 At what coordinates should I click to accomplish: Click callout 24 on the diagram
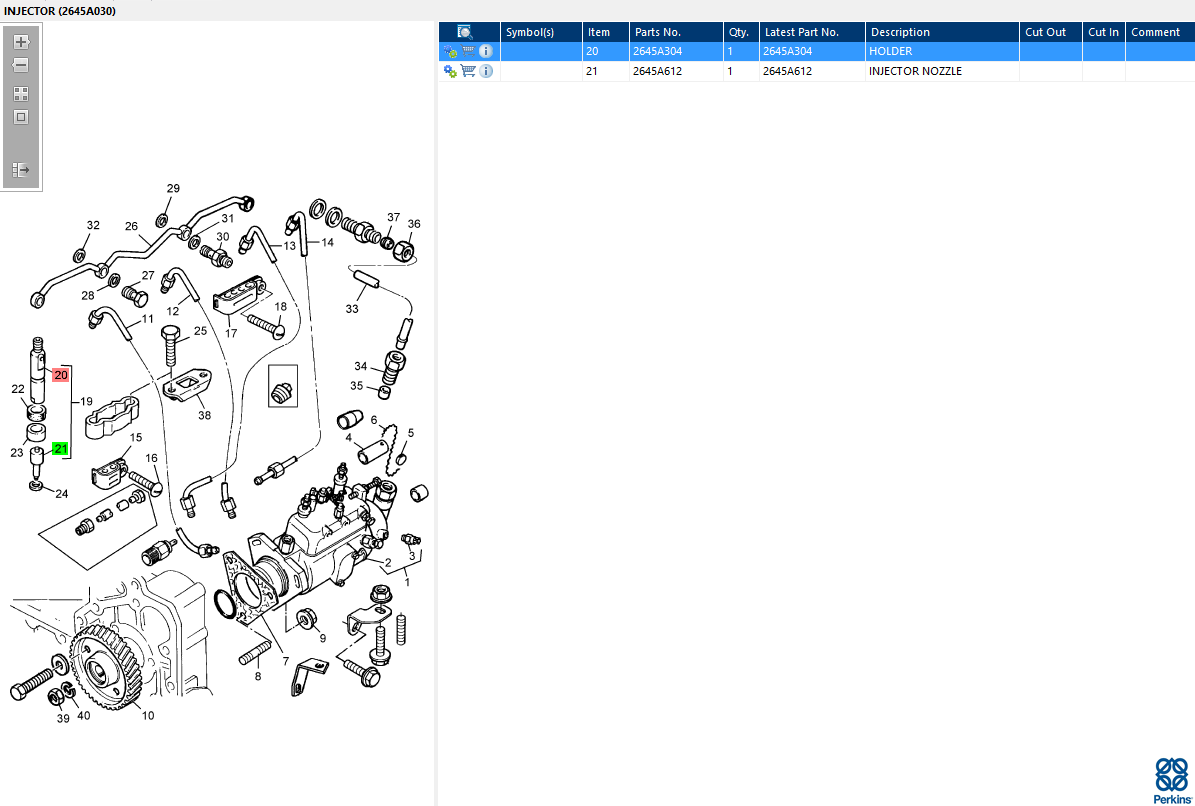coord(62,494)
